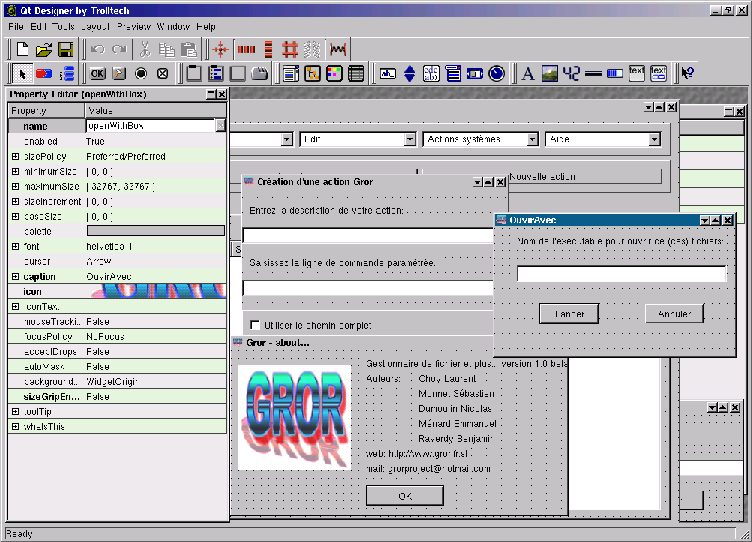Expand the baseSize property
The width and height of the screenshot is (752, 542).
(x=15, y=216)
